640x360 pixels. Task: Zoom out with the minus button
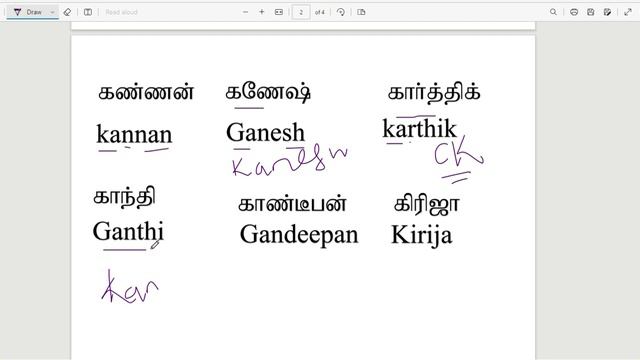pos(245,12)
